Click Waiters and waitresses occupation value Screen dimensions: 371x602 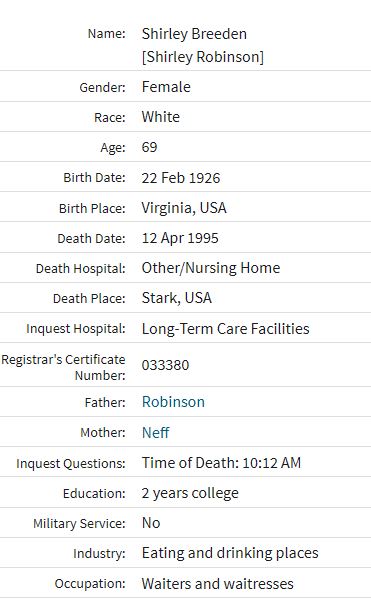(x=218, y=584)
